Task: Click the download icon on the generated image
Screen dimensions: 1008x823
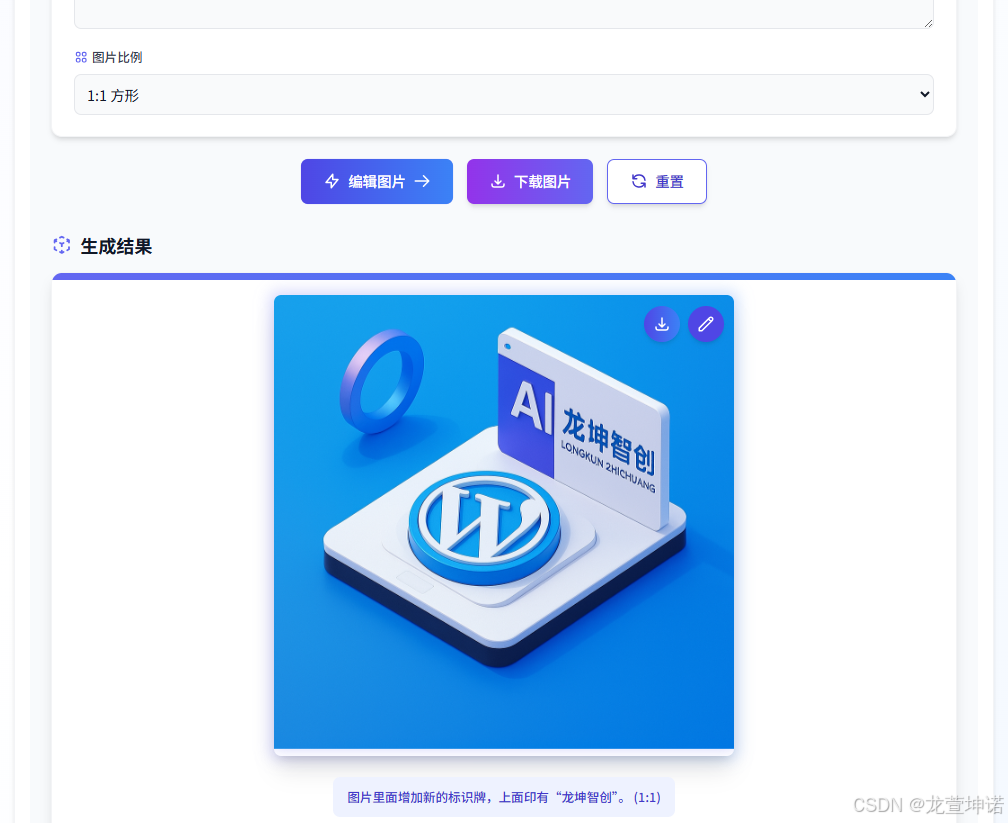Action: [662, 324]
